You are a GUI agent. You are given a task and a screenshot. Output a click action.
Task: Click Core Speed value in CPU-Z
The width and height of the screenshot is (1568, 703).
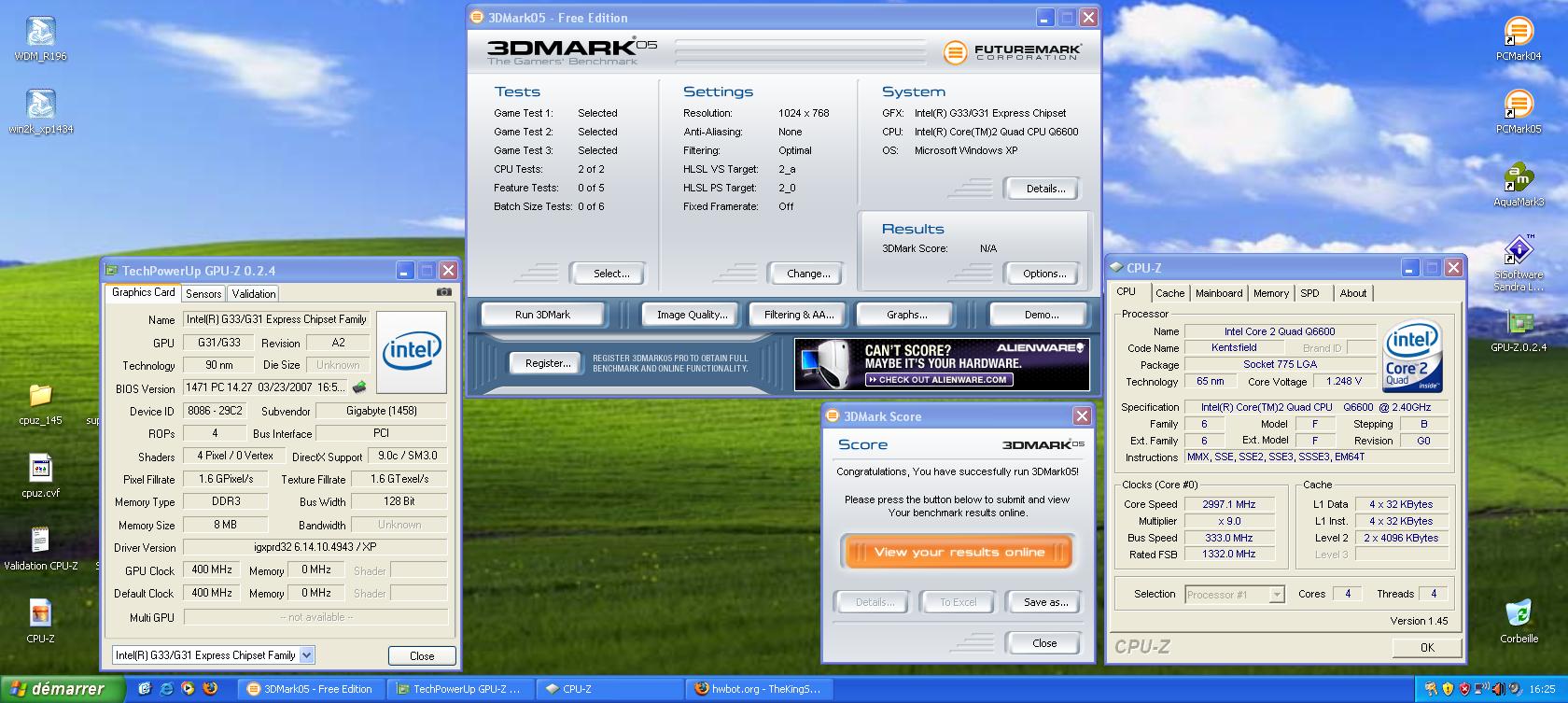(x=1228, y=504)
